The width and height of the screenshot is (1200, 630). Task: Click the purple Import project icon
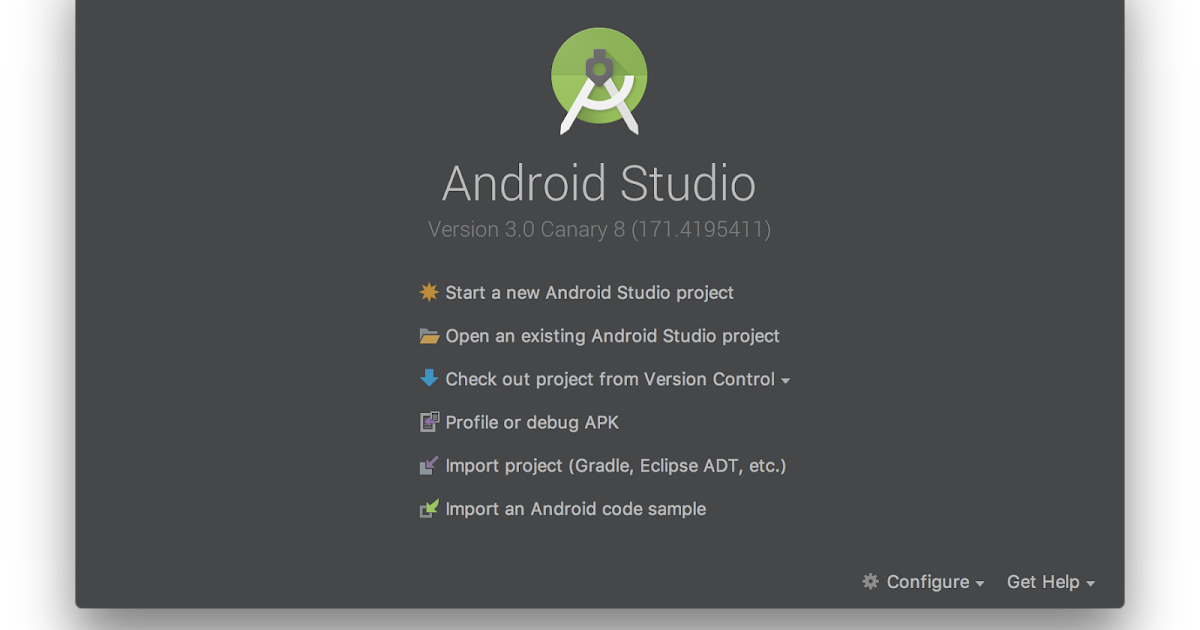pyautogui.click(x=427, y=465)
